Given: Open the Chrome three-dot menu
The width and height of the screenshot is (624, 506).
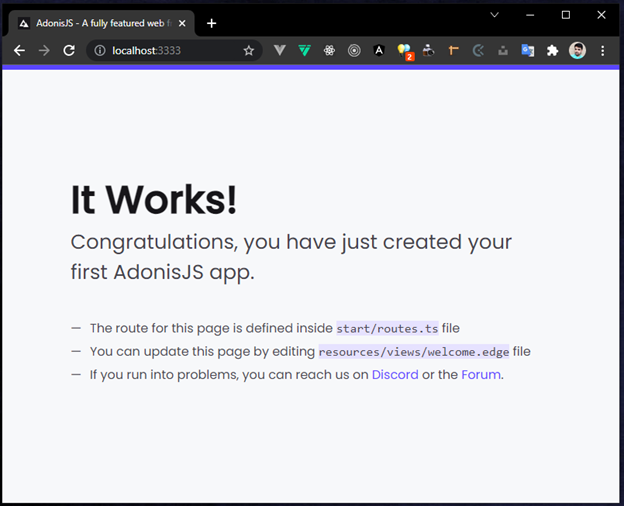Looking at the screenshot, I should [x=603, y=51].
